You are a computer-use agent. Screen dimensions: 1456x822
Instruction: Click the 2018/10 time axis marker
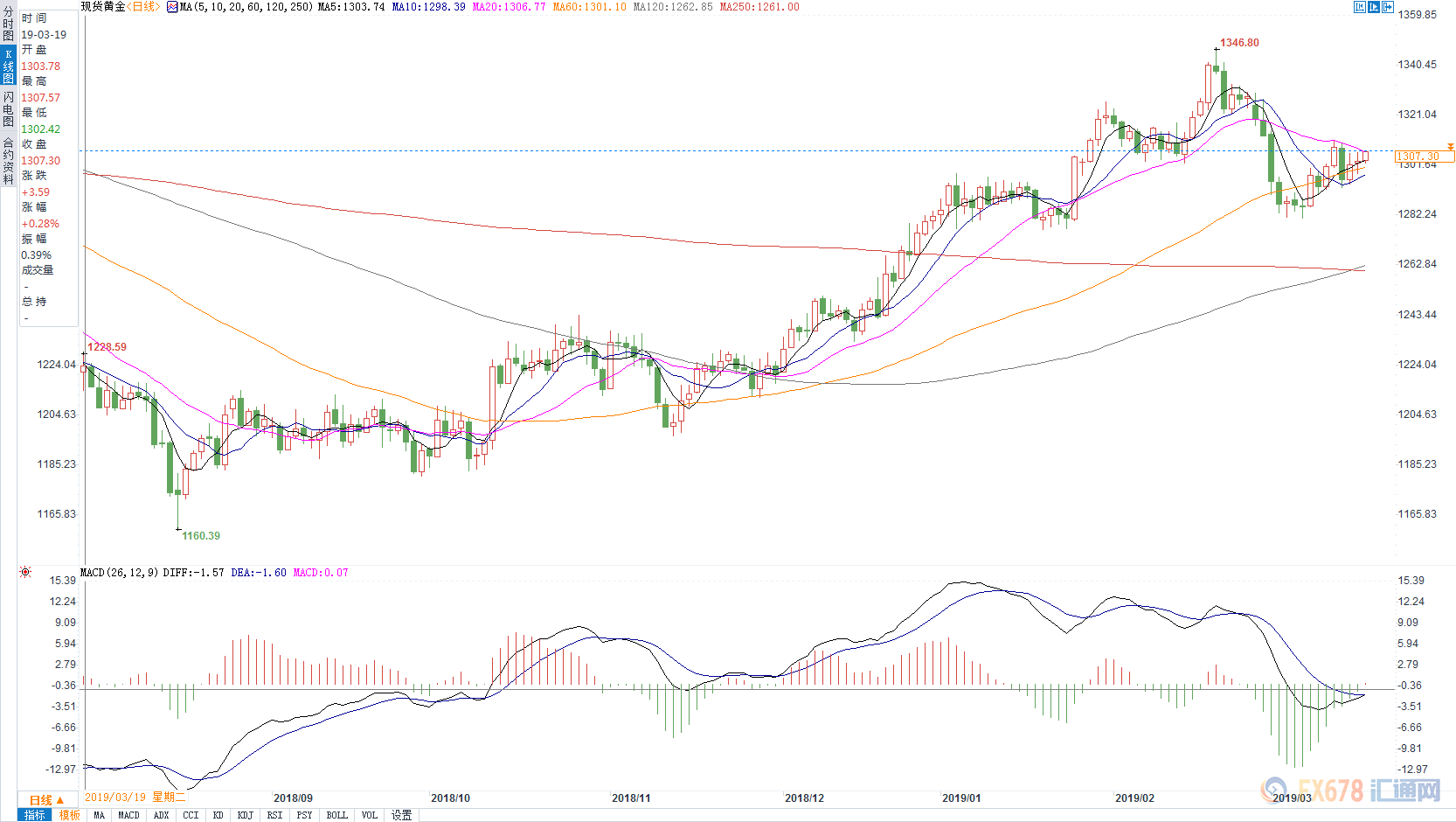[450, 798]
